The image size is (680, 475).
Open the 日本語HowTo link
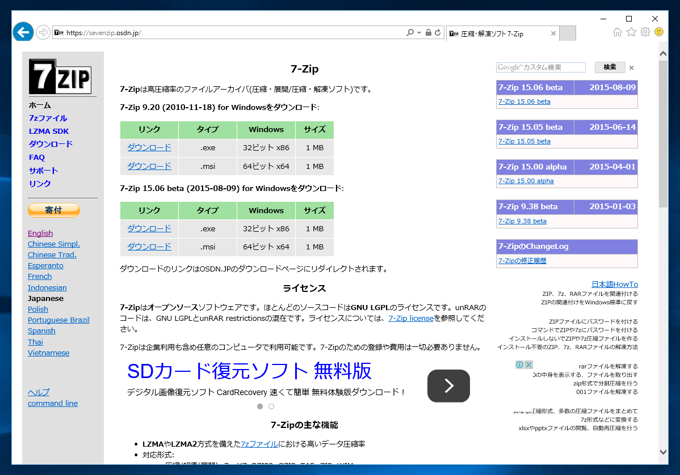coord(615,284)
